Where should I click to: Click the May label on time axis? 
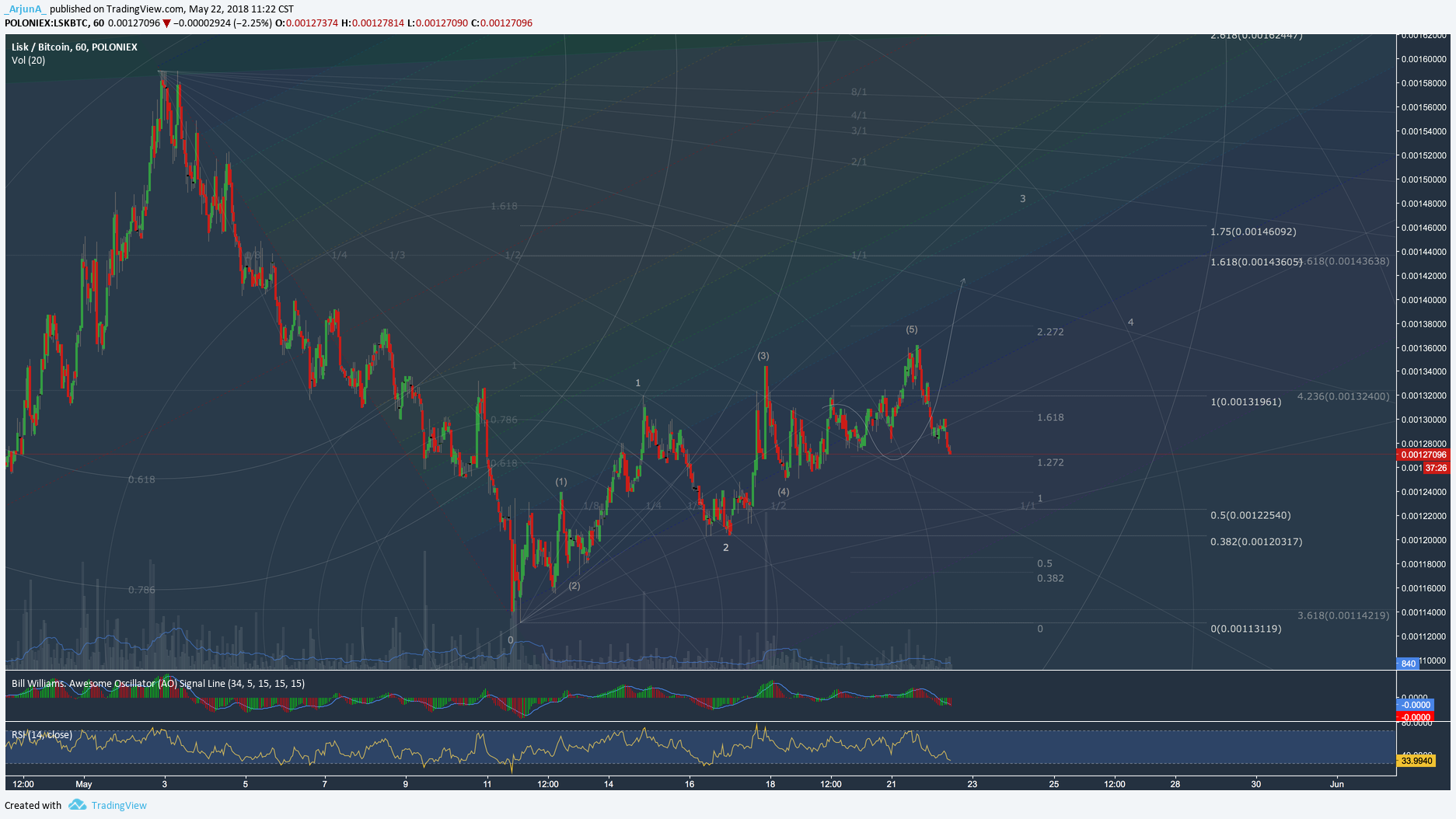83,784
